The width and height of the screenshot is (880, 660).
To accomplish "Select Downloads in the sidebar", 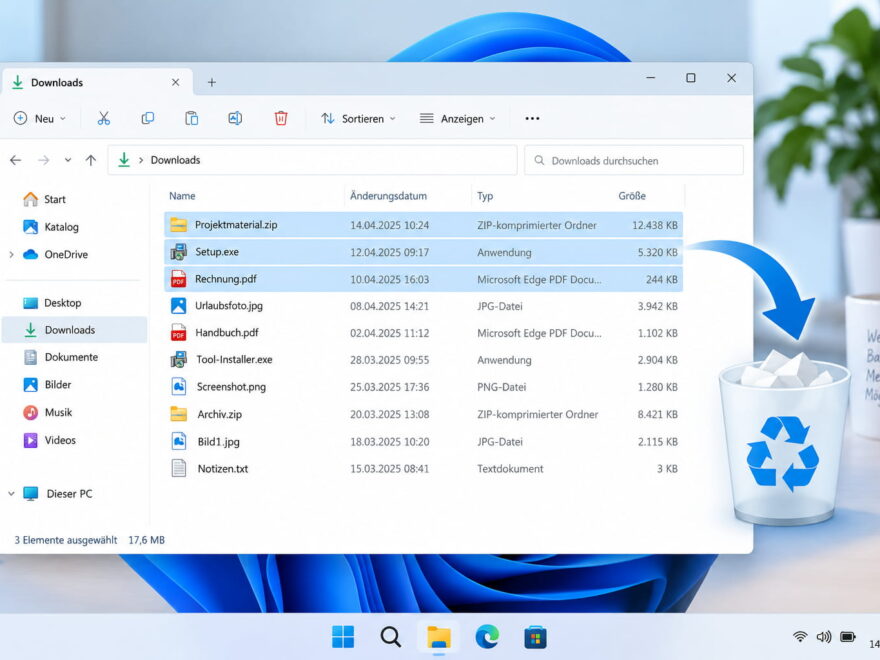I will coord(75,330).
